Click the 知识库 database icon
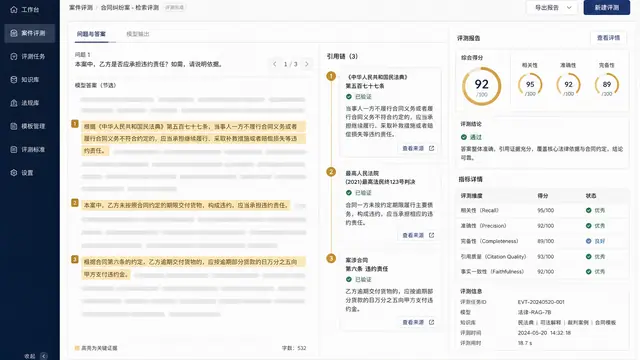 point(13,80)
